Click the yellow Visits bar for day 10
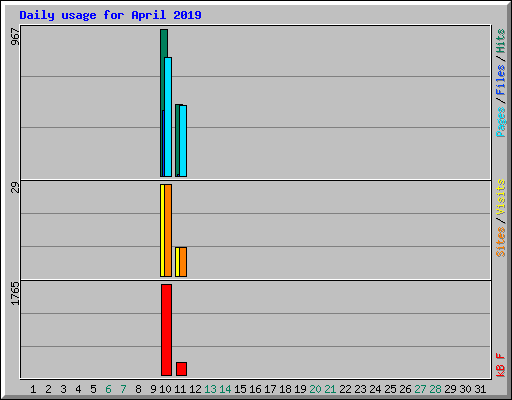 [x=162, y=230]
